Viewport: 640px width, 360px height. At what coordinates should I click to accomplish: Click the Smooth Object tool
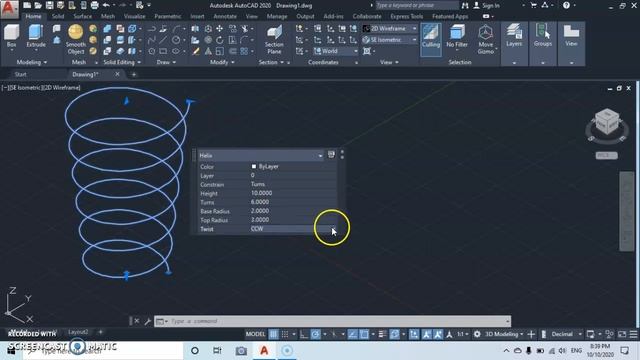(x=76, y=39)
